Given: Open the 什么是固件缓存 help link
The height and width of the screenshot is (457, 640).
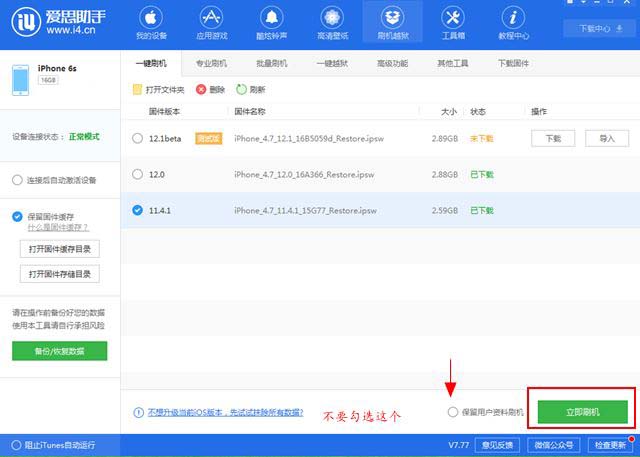Looking at the screenshot, I should [x=58, y=228].
